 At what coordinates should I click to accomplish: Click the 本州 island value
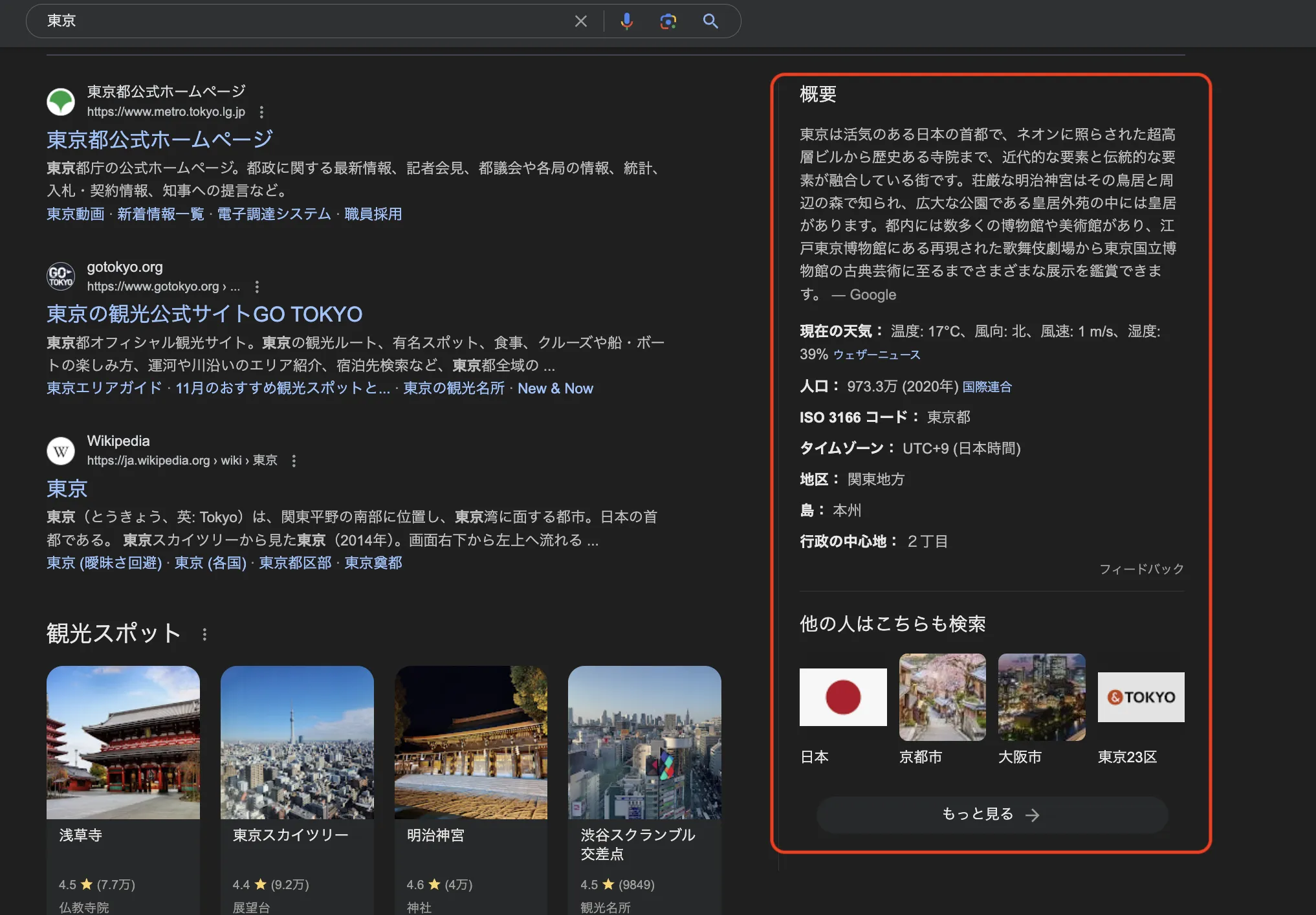click(847, 510)
